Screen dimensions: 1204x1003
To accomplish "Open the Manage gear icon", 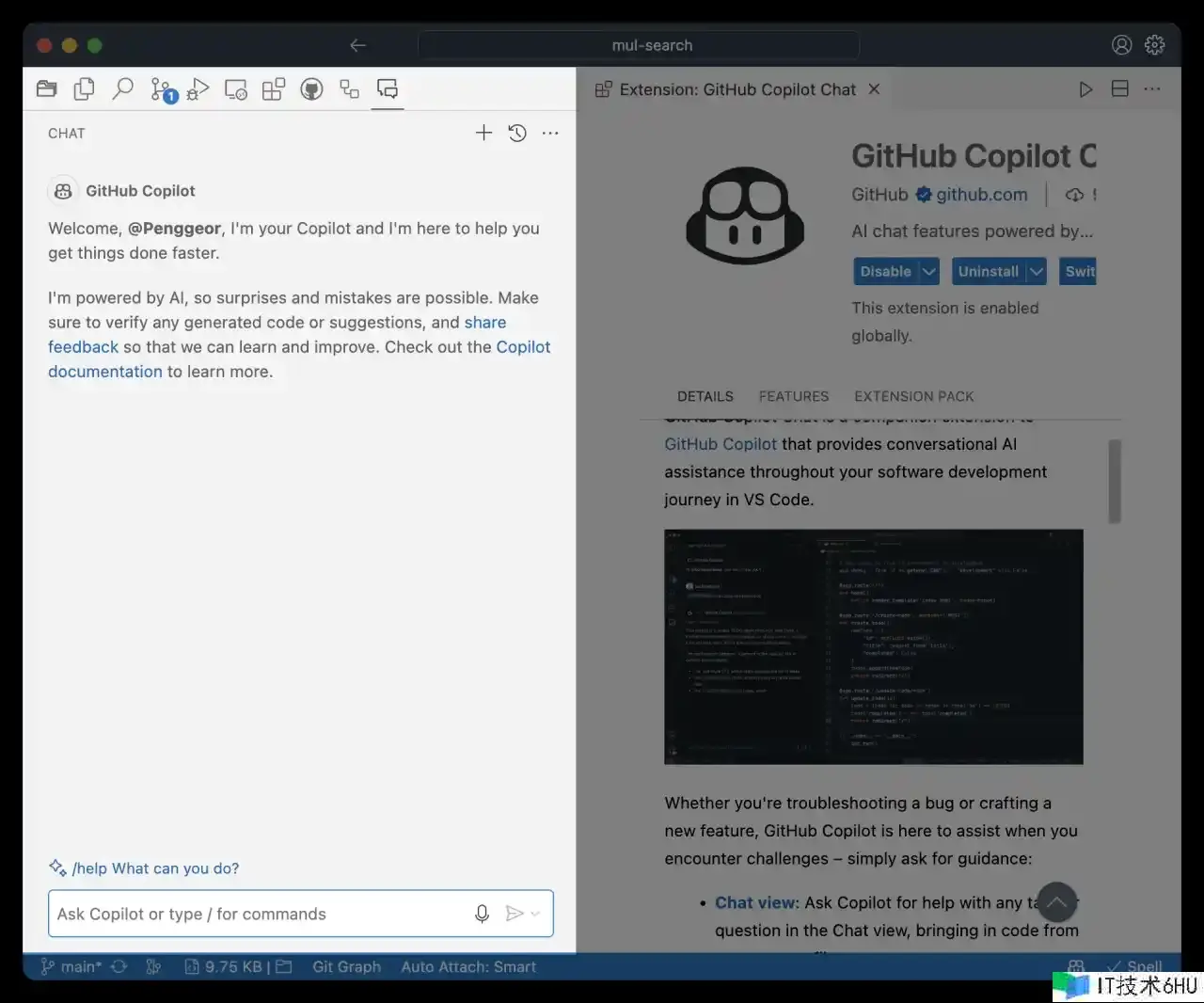I will coord(1155,45).
